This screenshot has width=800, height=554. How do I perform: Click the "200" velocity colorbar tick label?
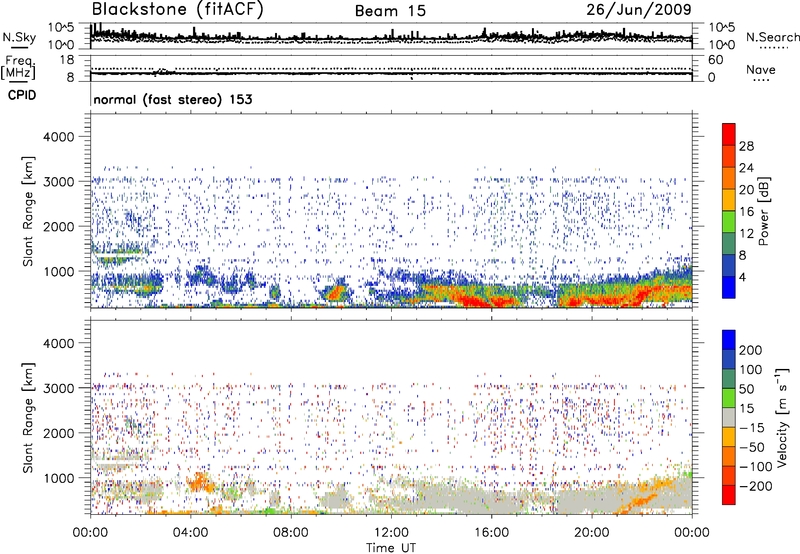coord(751,350)
